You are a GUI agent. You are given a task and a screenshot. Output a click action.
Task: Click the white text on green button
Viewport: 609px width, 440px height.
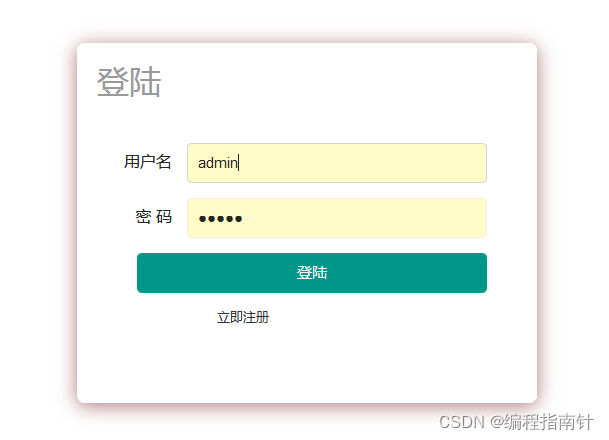point(312,273)
